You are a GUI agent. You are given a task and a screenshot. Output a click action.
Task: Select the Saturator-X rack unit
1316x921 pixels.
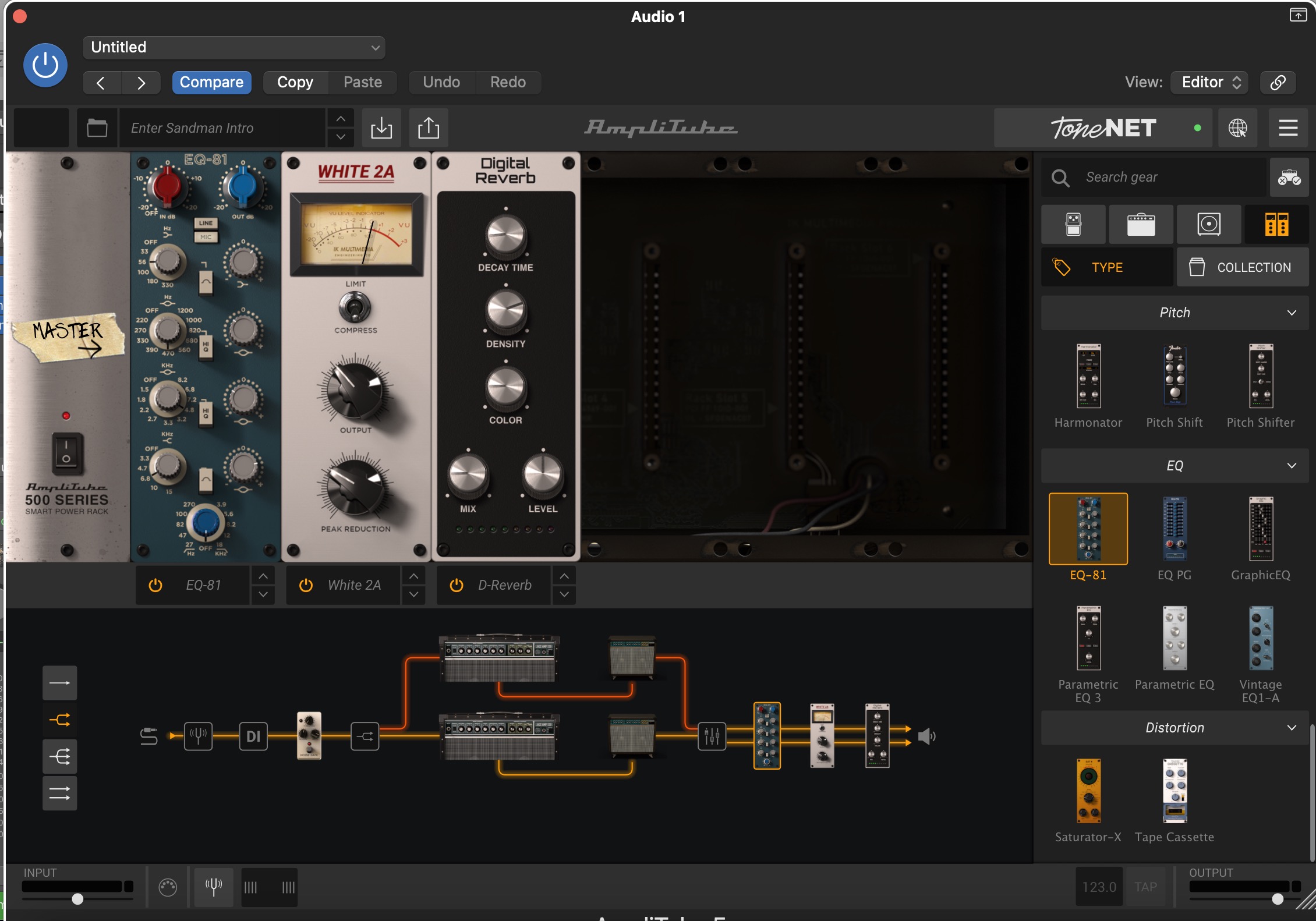click(1088, 791)
